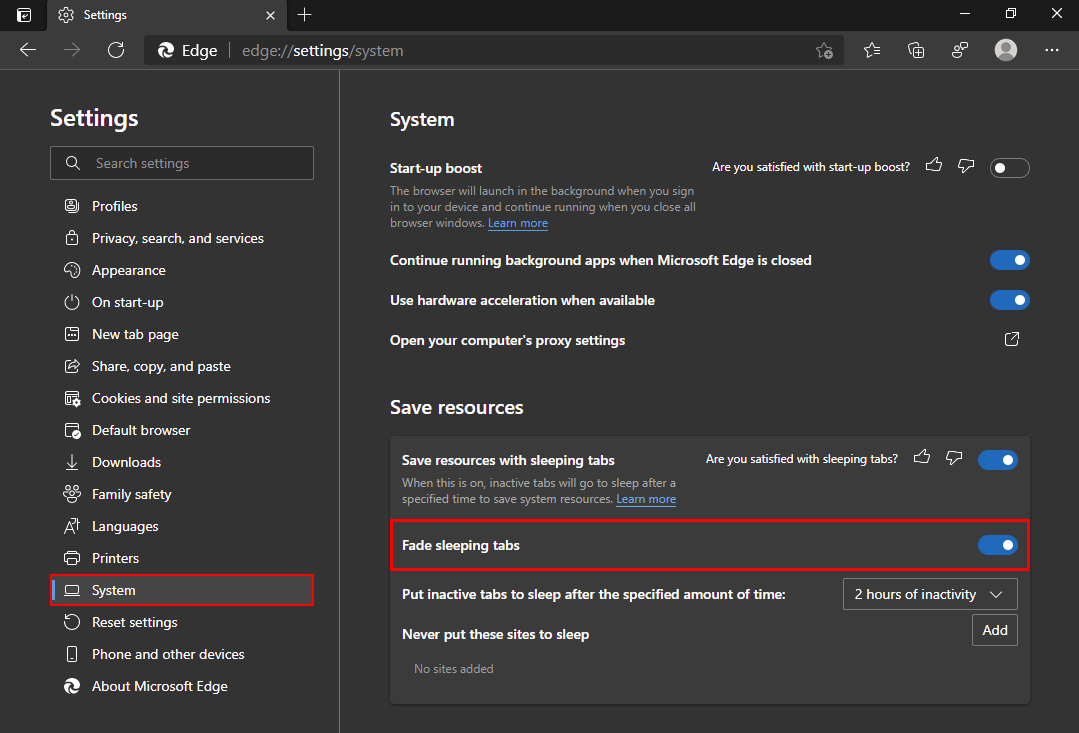Click Open your computer's proxy settings
This screenshot has width=1079, height=733.
(x=507, y=340)
